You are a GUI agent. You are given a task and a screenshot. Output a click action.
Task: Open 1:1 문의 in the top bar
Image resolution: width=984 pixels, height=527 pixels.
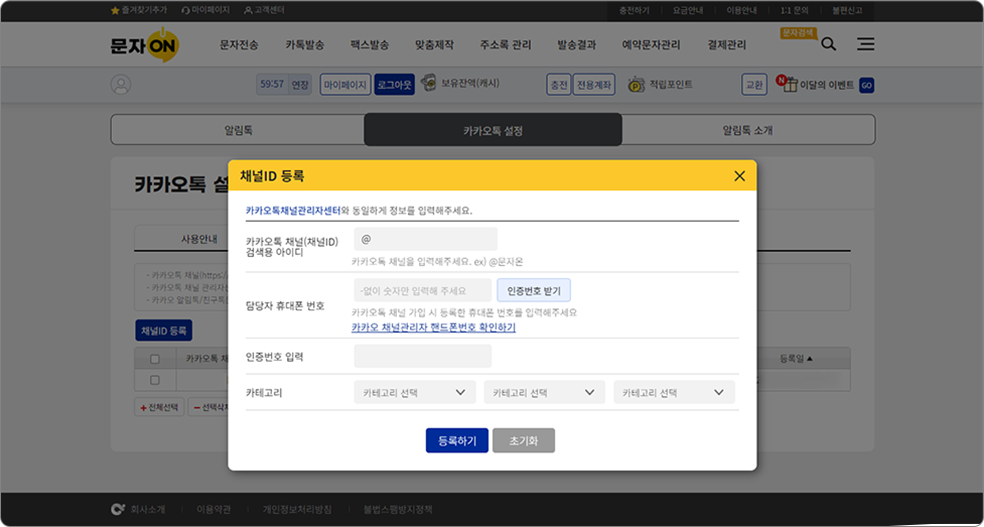pyautogui.click(x=794, y=11)
